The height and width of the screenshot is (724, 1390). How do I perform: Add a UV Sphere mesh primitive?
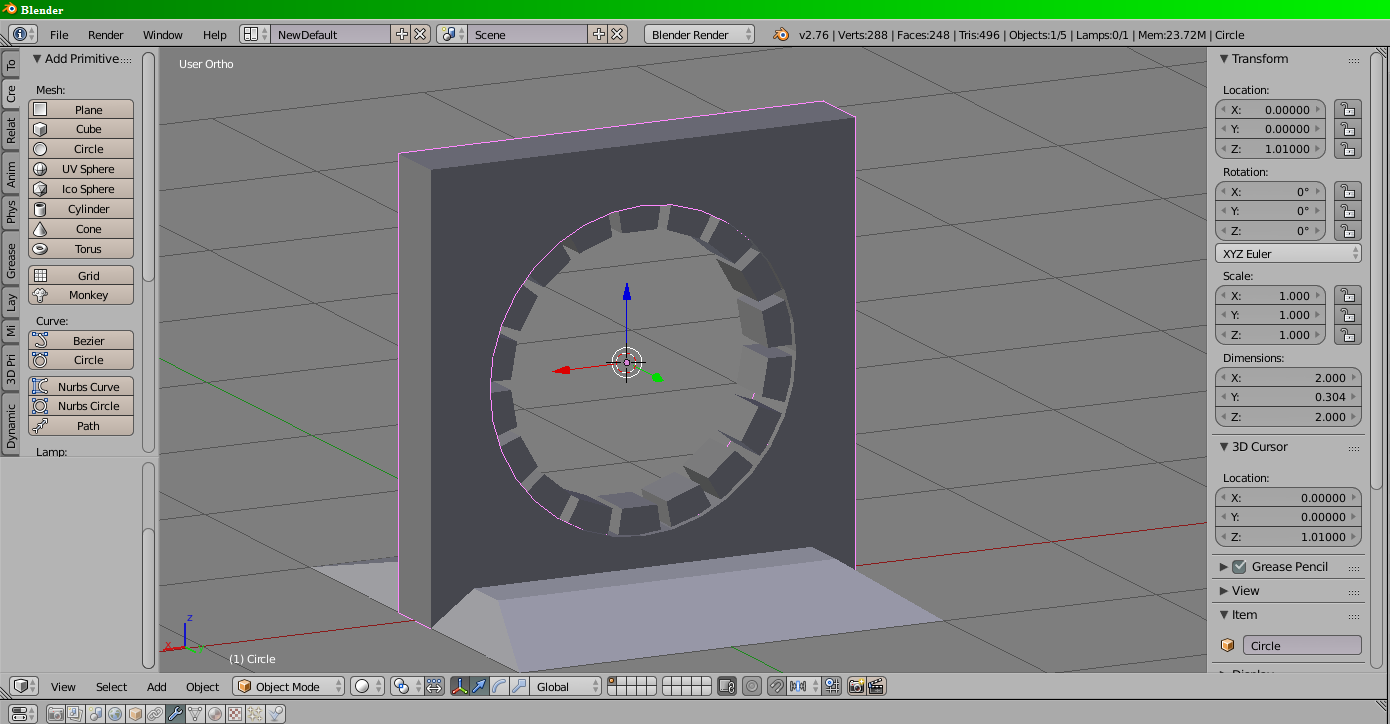click(81, 169)
